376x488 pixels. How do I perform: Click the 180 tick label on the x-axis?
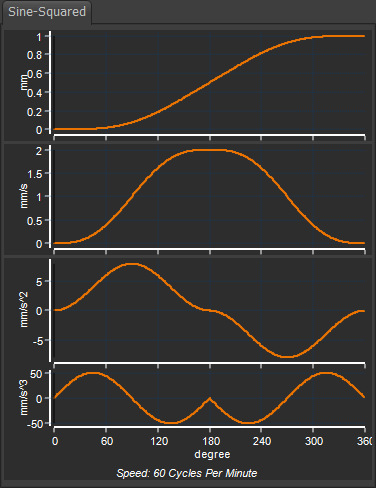(x=211, y=441)
